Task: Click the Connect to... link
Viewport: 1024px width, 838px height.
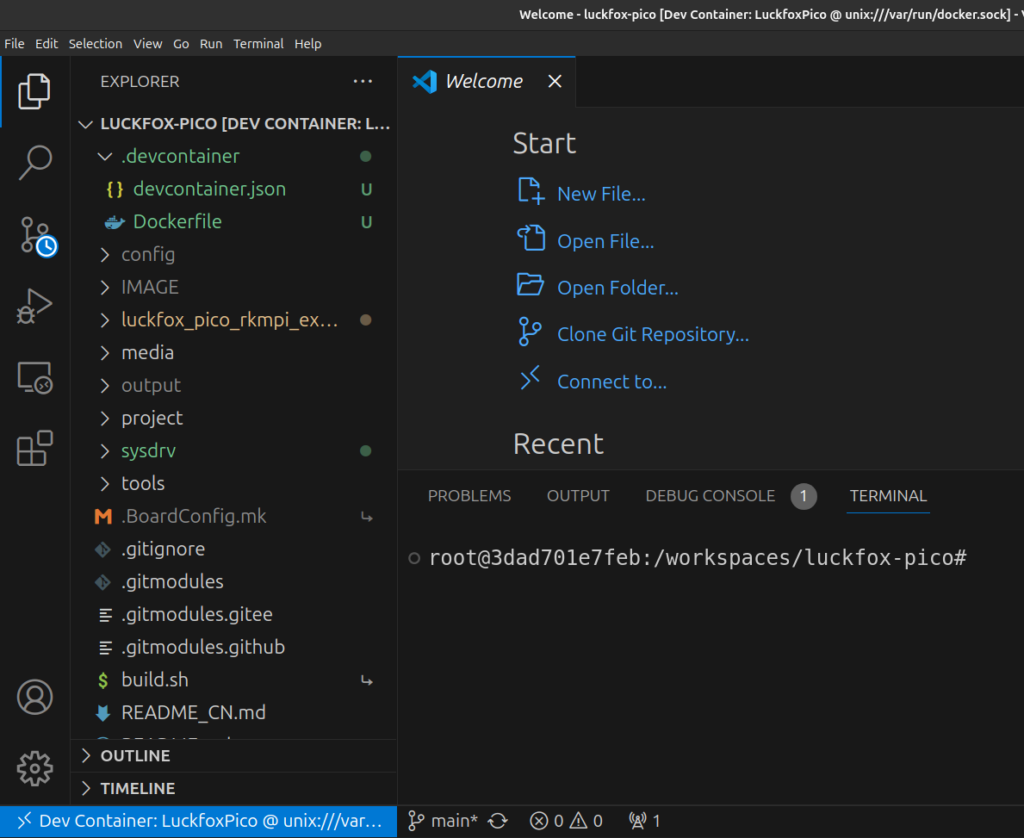Action: click(612, 381)
